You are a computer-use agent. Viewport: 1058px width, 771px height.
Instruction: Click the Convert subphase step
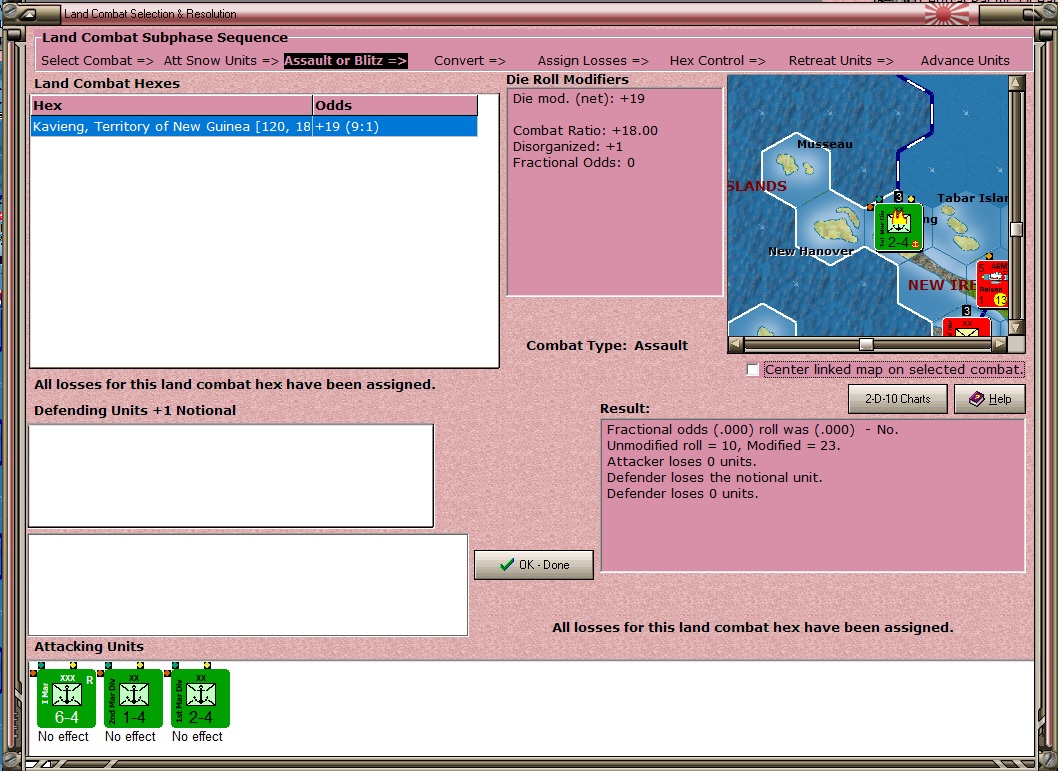pos(470,60)
